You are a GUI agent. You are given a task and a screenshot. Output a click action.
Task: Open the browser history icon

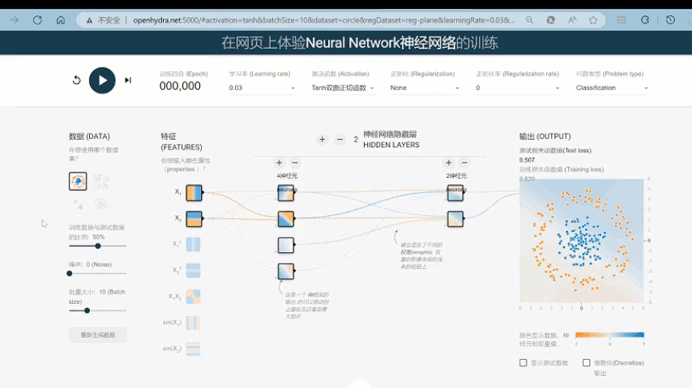click(x=670, y=20)
